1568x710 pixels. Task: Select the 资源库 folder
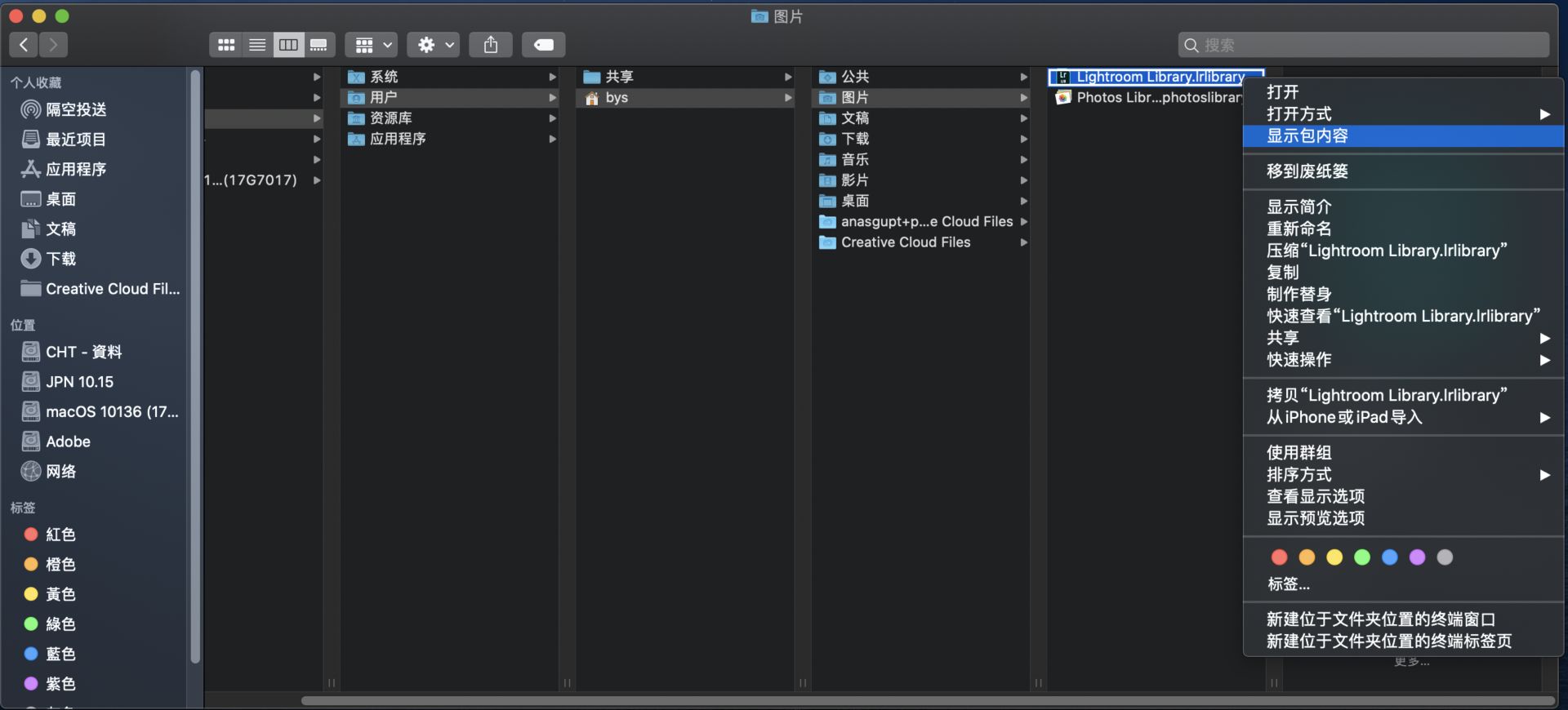pyautogui.click(x=451, y=118)
